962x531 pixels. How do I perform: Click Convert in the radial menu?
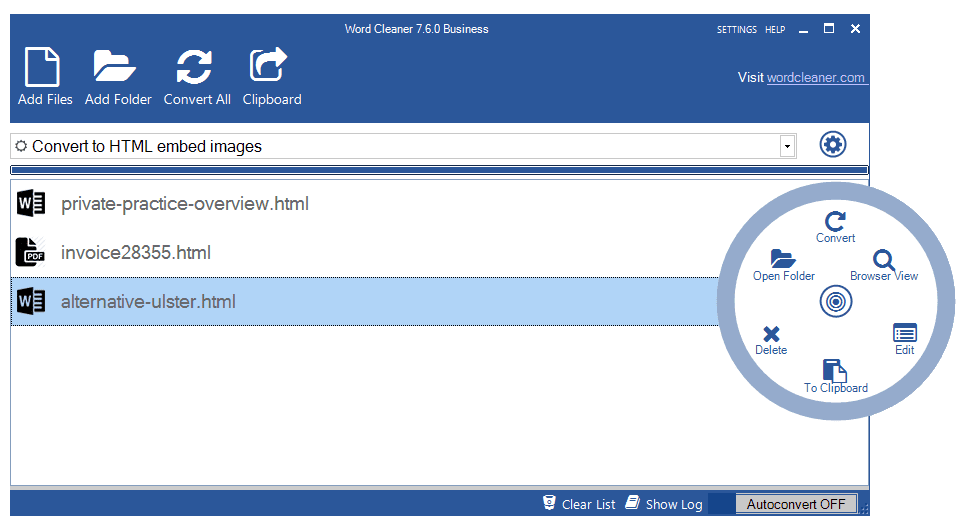[835, 227]
